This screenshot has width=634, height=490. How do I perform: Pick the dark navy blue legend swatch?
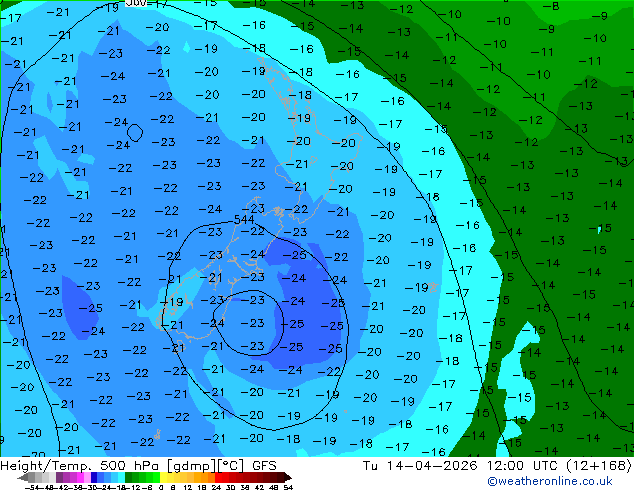[94, 477]
